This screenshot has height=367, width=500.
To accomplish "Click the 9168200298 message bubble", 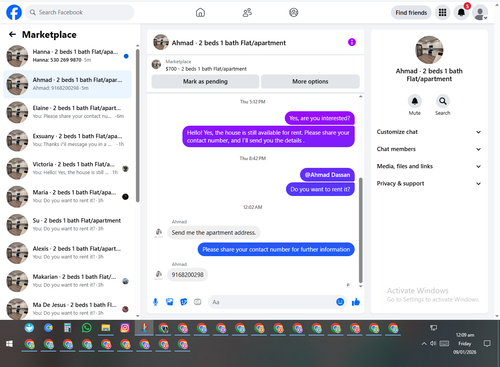I will (187, 275).
